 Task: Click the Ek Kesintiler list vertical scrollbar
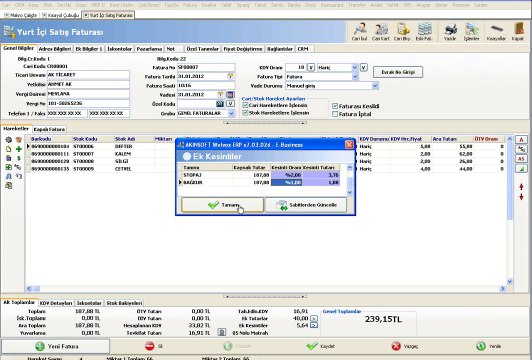click(x=349, y=180)
